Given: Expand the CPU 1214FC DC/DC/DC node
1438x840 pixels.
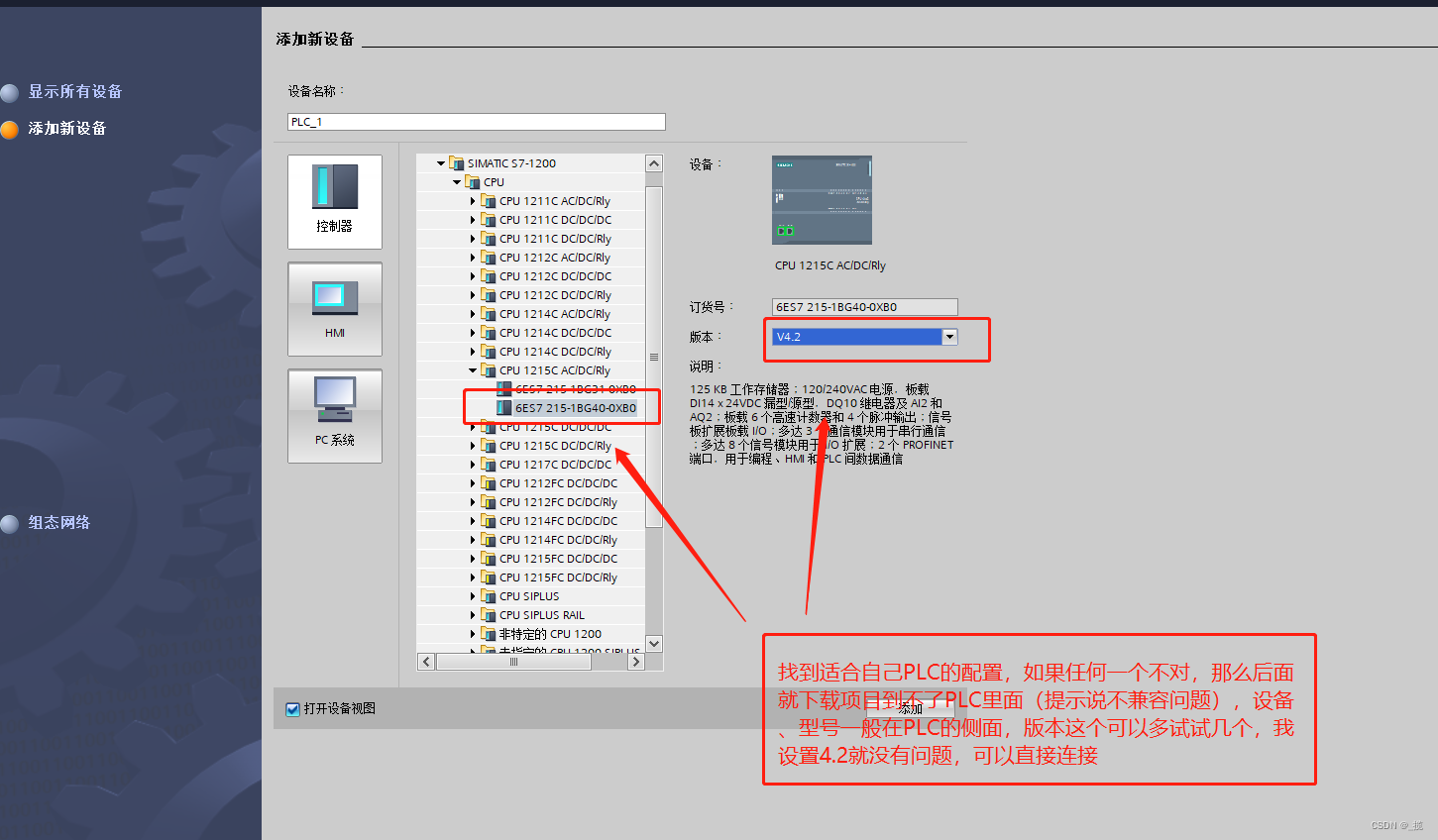Looking at the screenshot, I should point(473,521).
